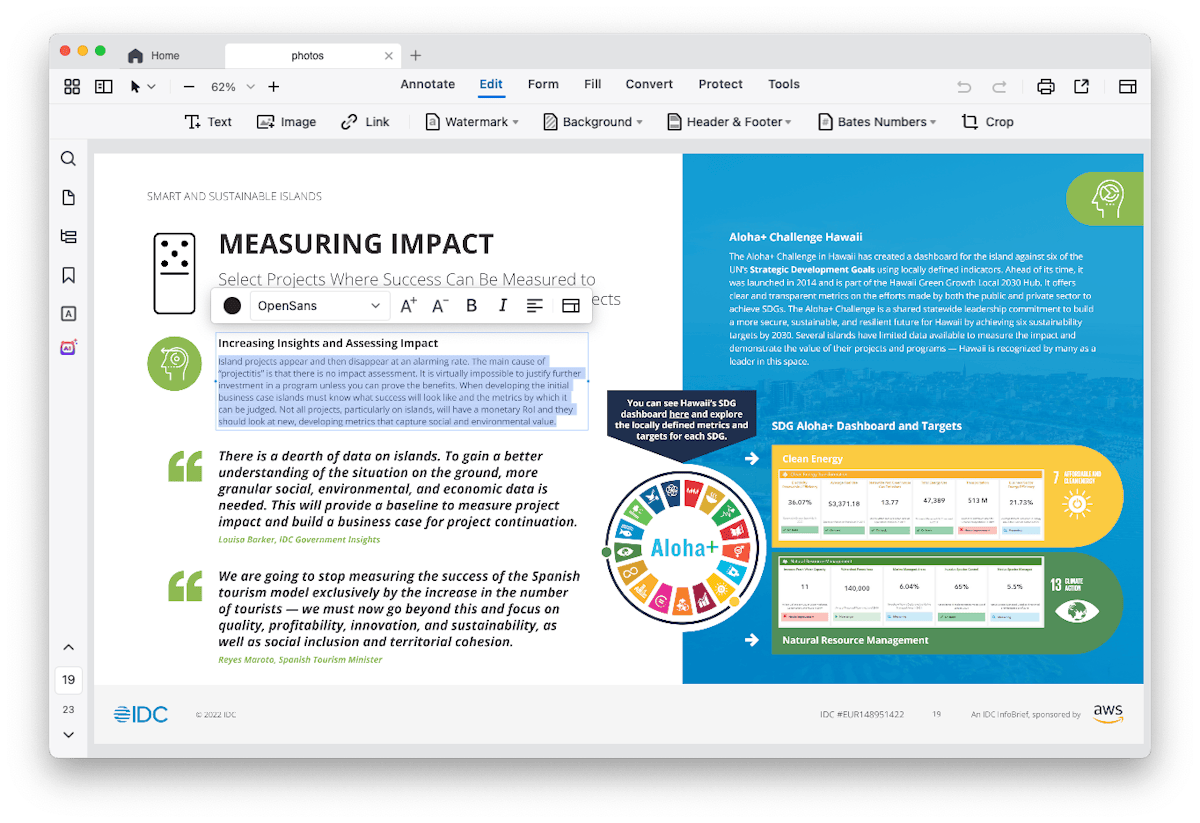Open text alignment options
Image resolution: width=1200 pixels, height=823 pixels.
point(535,306)
